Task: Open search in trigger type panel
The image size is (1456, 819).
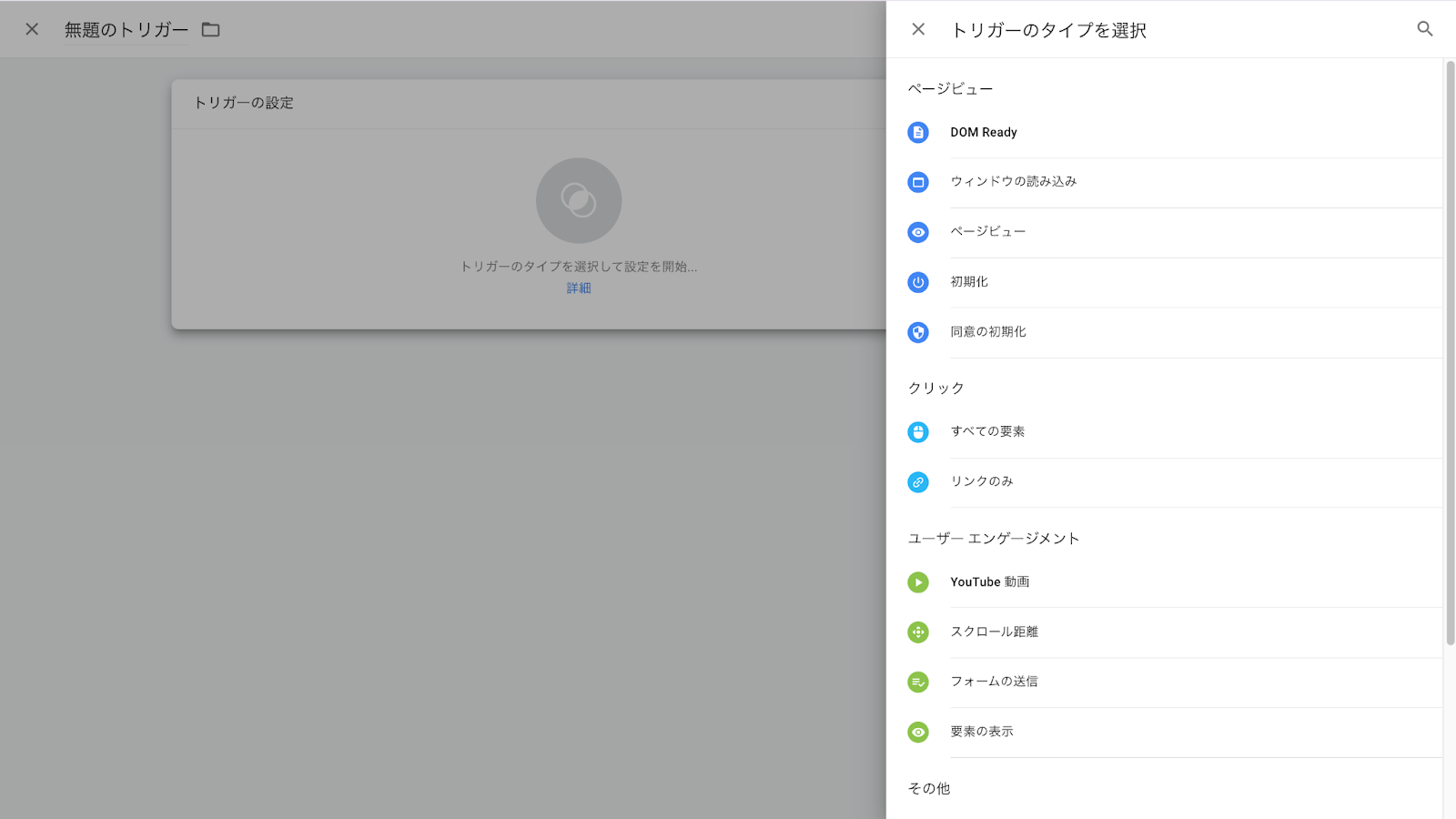Action: [1425, 29]
